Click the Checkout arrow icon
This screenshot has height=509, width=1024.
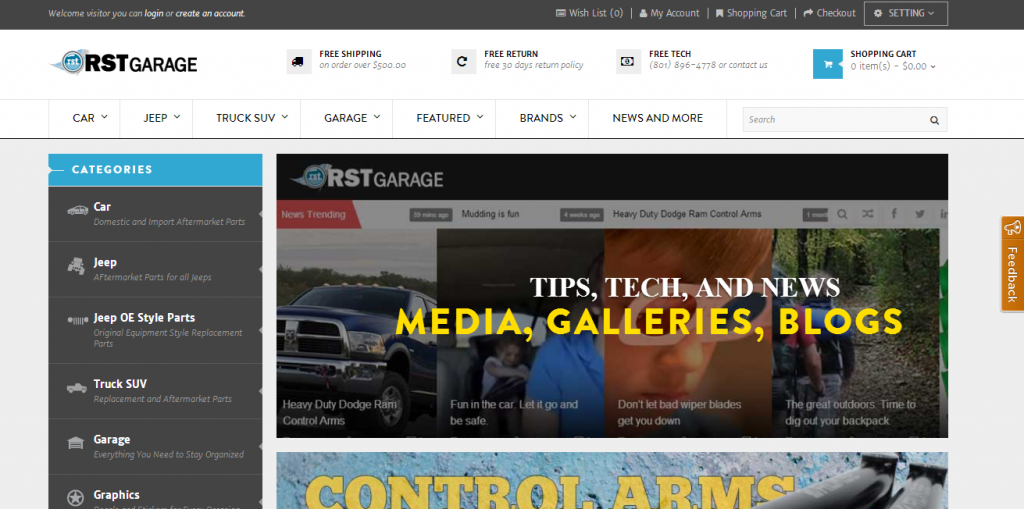pos(808,13)
